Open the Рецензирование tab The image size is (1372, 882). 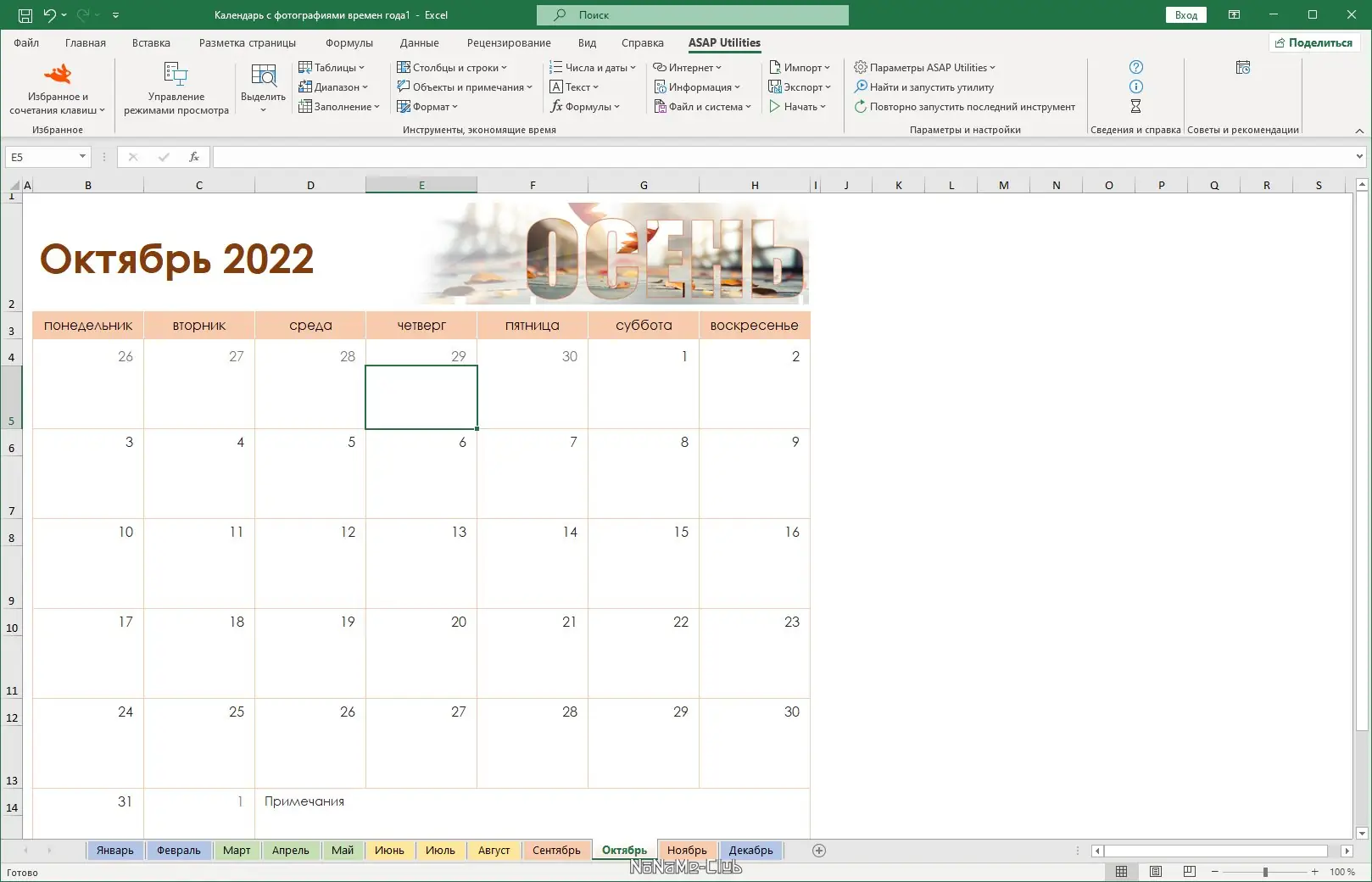[509, 42]
